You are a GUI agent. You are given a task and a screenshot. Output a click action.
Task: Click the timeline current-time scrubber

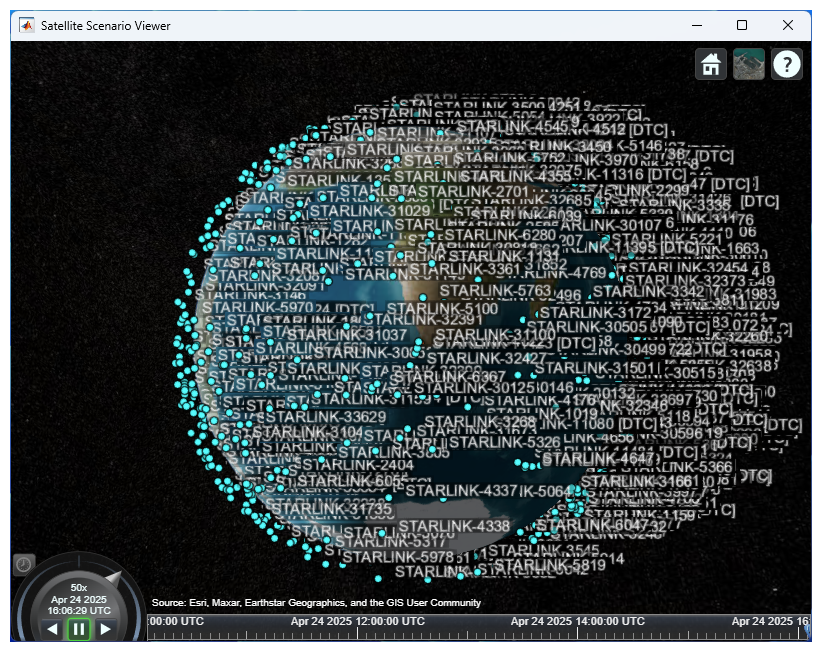[807, 631]
